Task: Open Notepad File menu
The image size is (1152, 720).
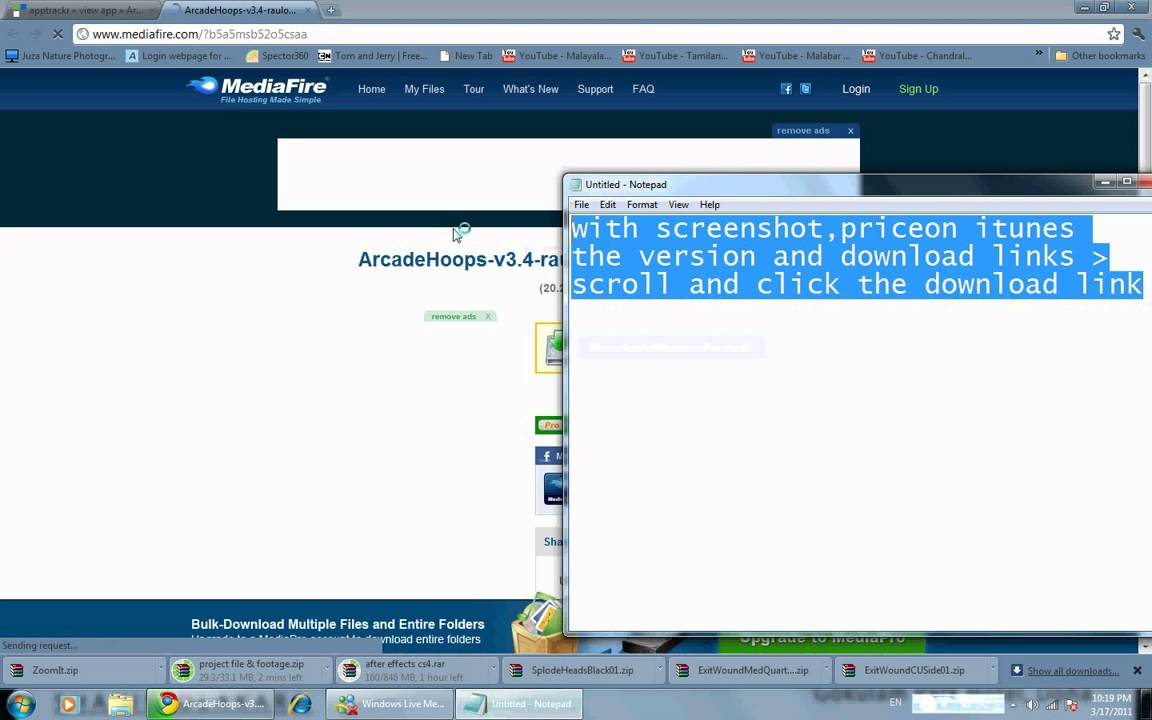Action: [581, 205]
